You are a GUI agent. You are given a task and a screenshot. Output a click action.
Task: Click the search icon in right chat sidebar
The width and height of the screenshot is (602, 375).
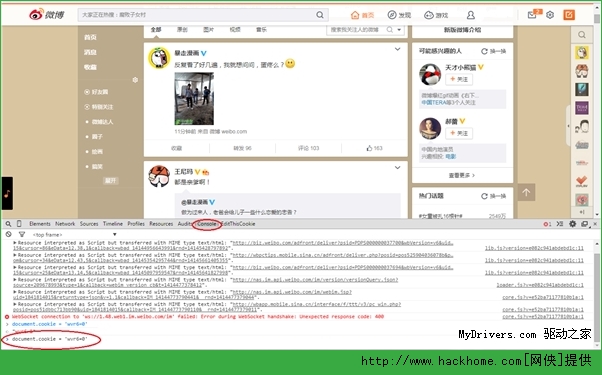point(582,35)
